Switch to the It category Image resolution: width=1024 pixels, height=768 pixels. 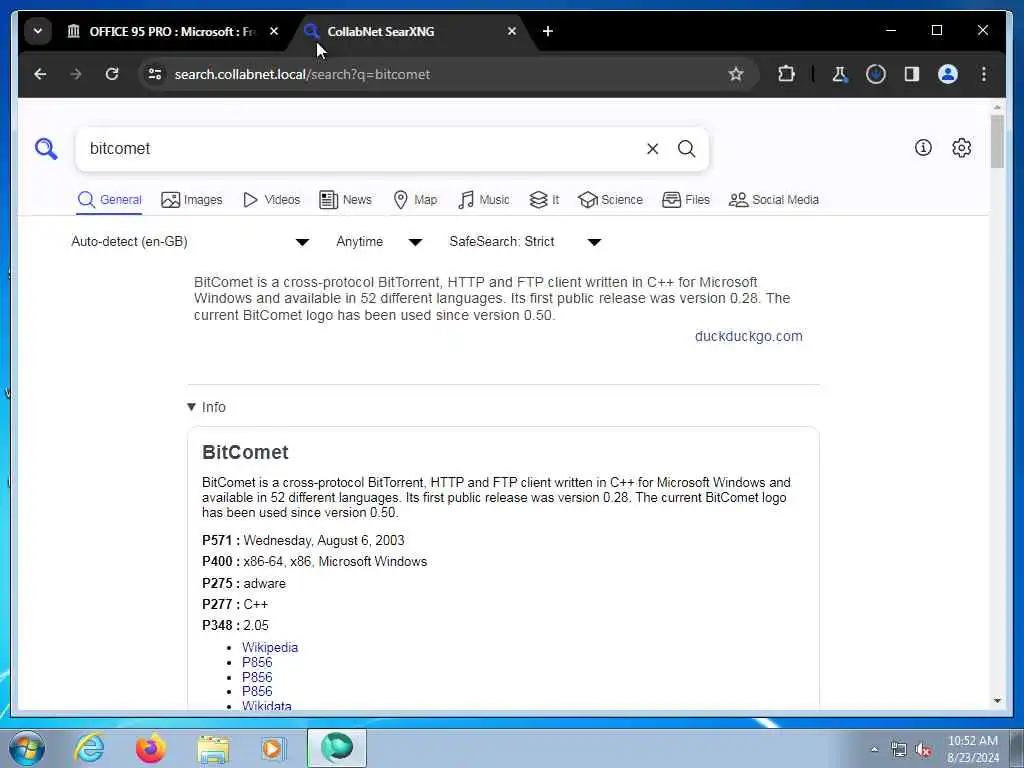(x=544, y=200)
